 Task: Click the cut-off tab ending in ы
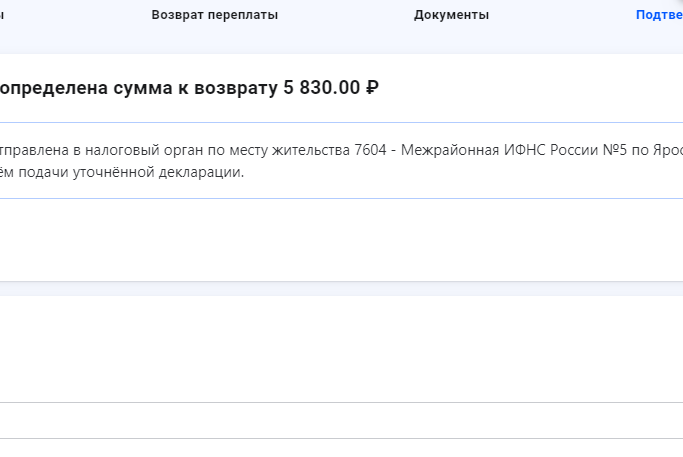2,15
